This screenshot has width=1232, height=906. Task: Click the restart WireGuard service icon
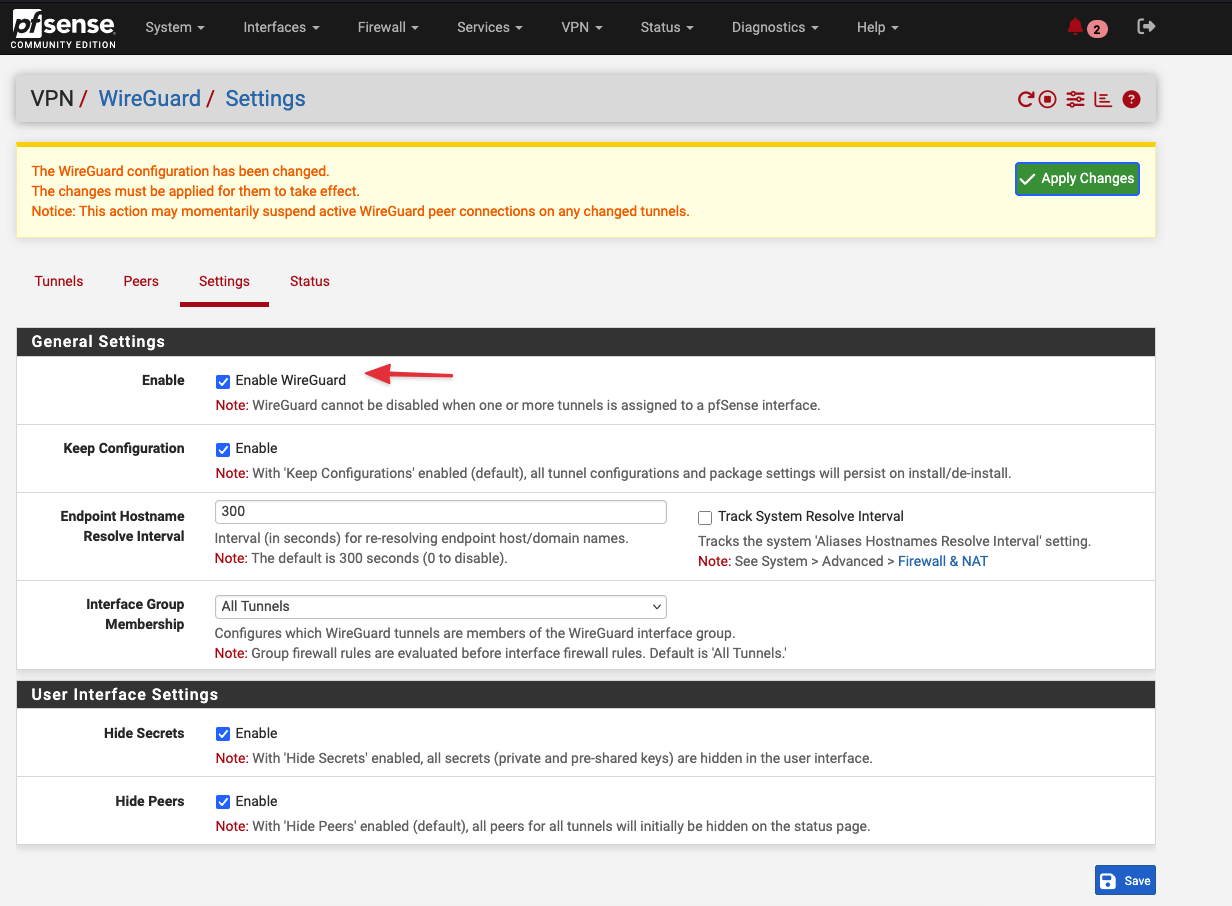(1026, 99)
